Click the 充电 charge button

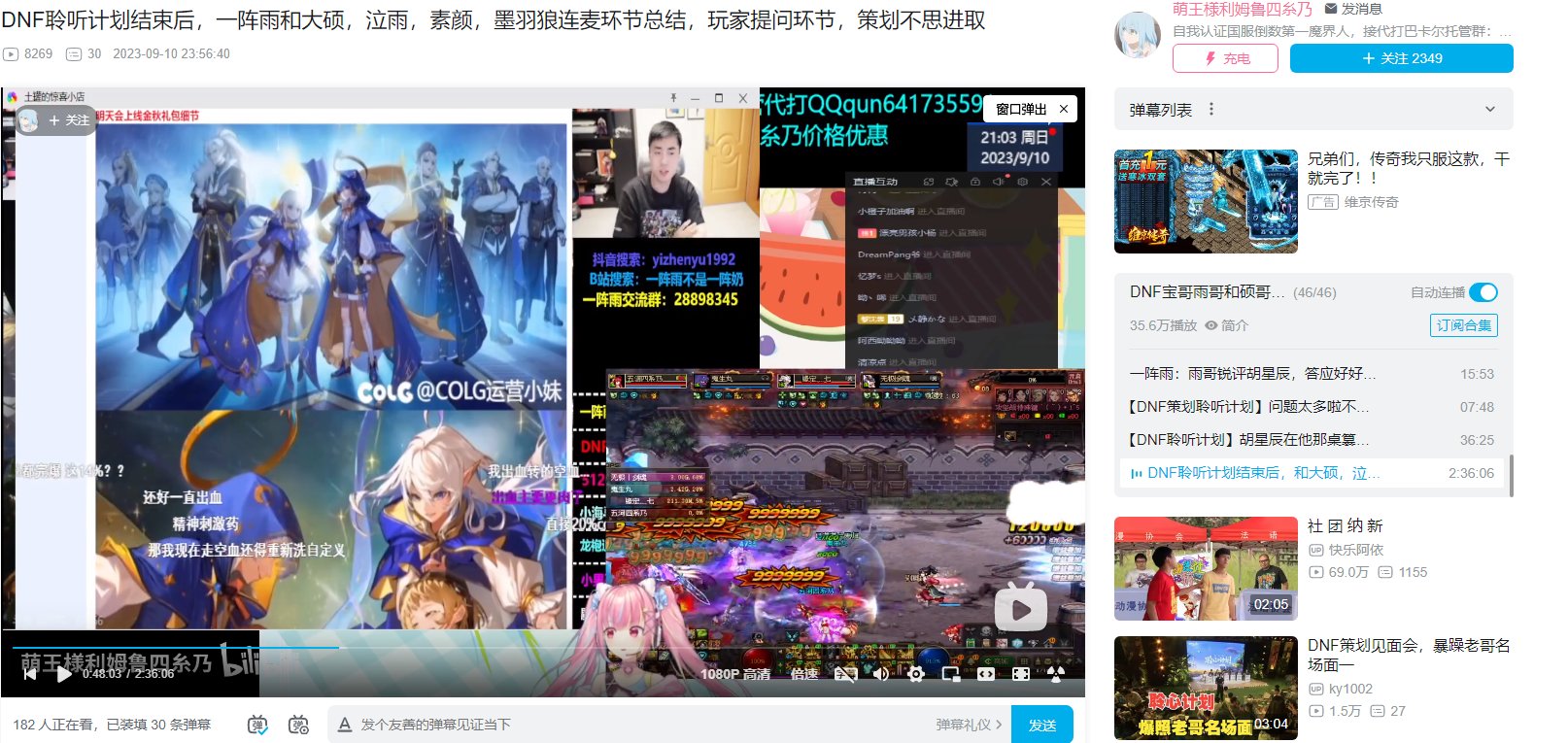[x=1225, y=58]
